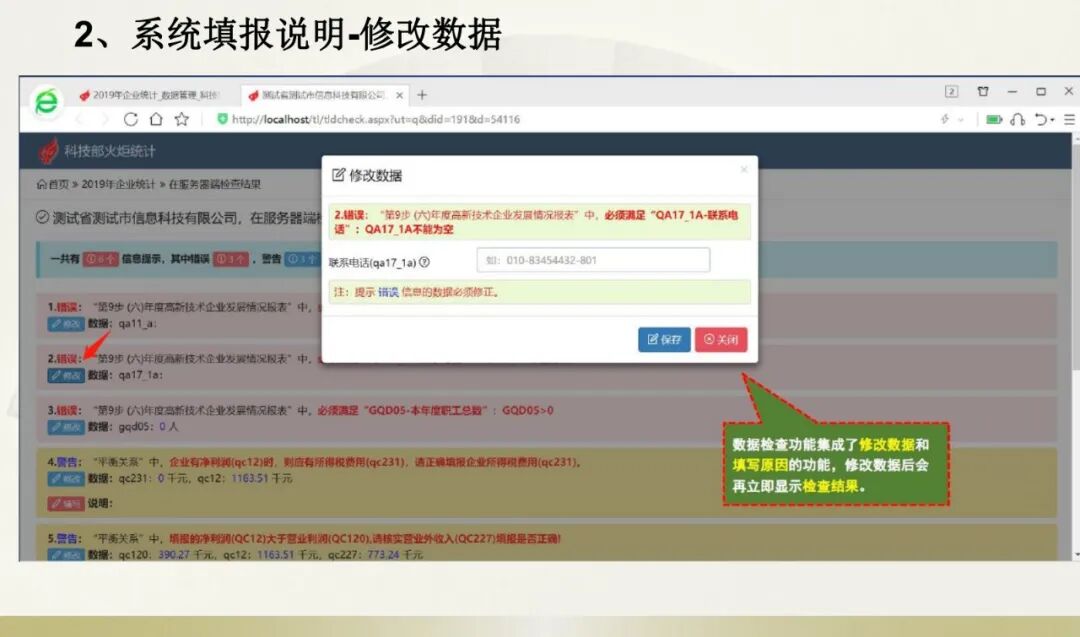Close the 测试省测试市信息科技有限公司 tab
Viewport: 1080px width, 637px height.
point(399,95)
